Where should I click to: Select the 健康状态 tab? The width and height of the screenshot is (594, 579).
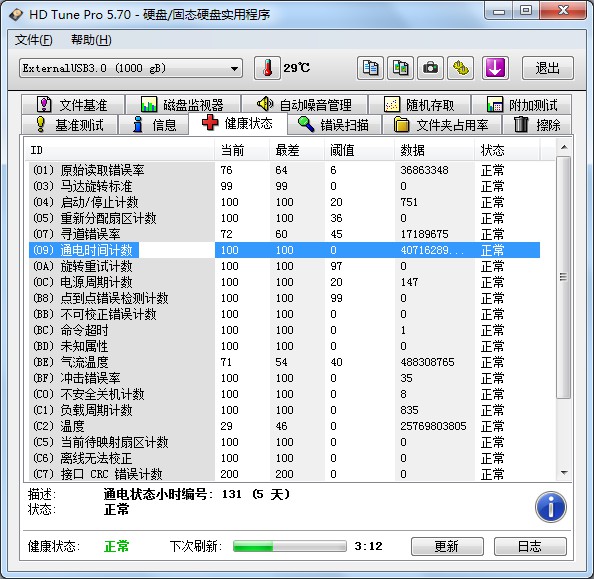pos(238,123)
